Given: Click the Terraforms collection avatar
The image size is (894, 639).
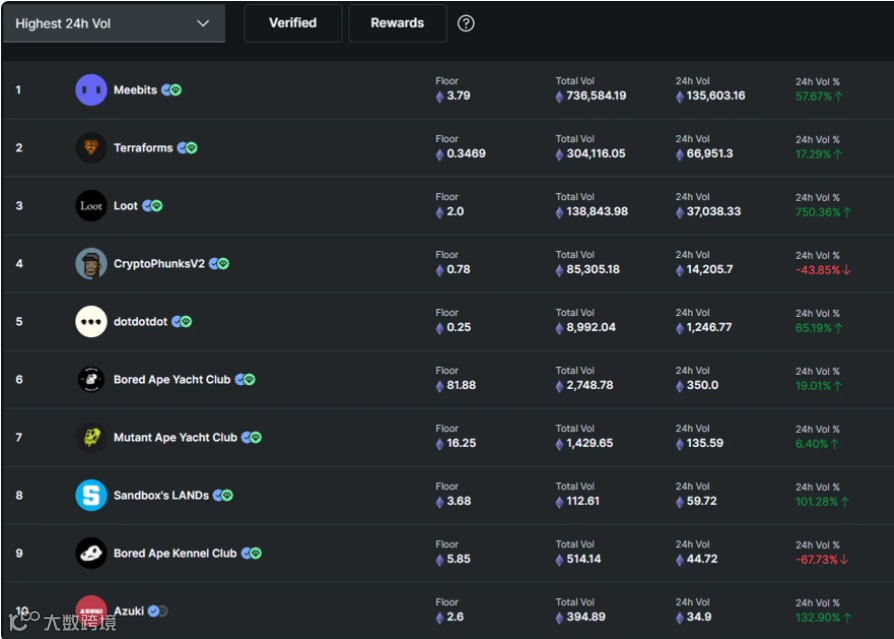Looking at the screenshot, I should (x=91, y=148).
